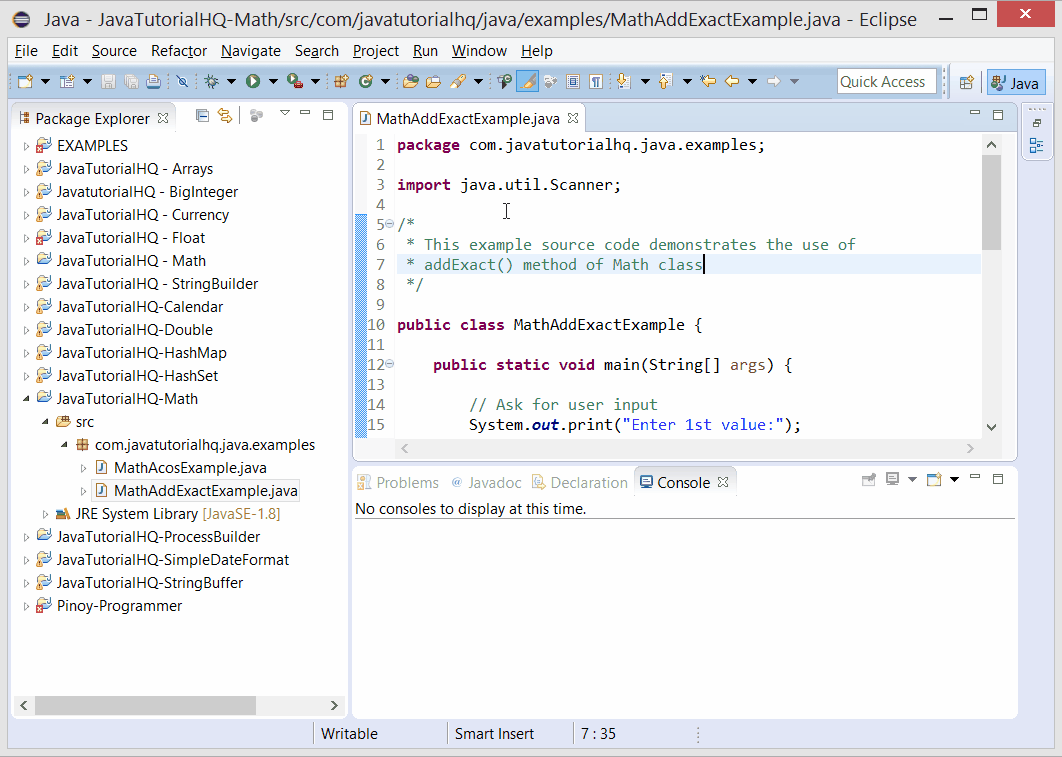Click the Back navigation arrow icon
Screen dimensions: 1062x757
pos(732,82)
